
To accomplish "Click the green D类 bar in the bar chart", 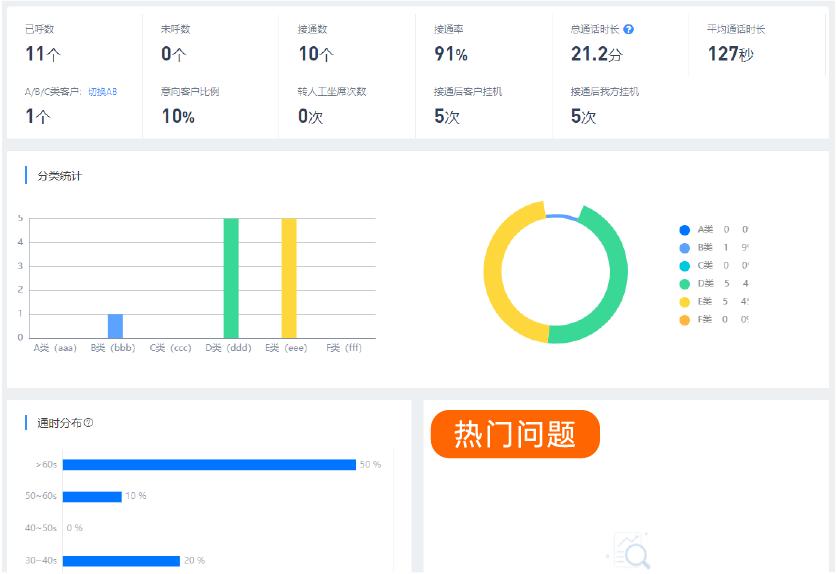I will pos(231,278).
